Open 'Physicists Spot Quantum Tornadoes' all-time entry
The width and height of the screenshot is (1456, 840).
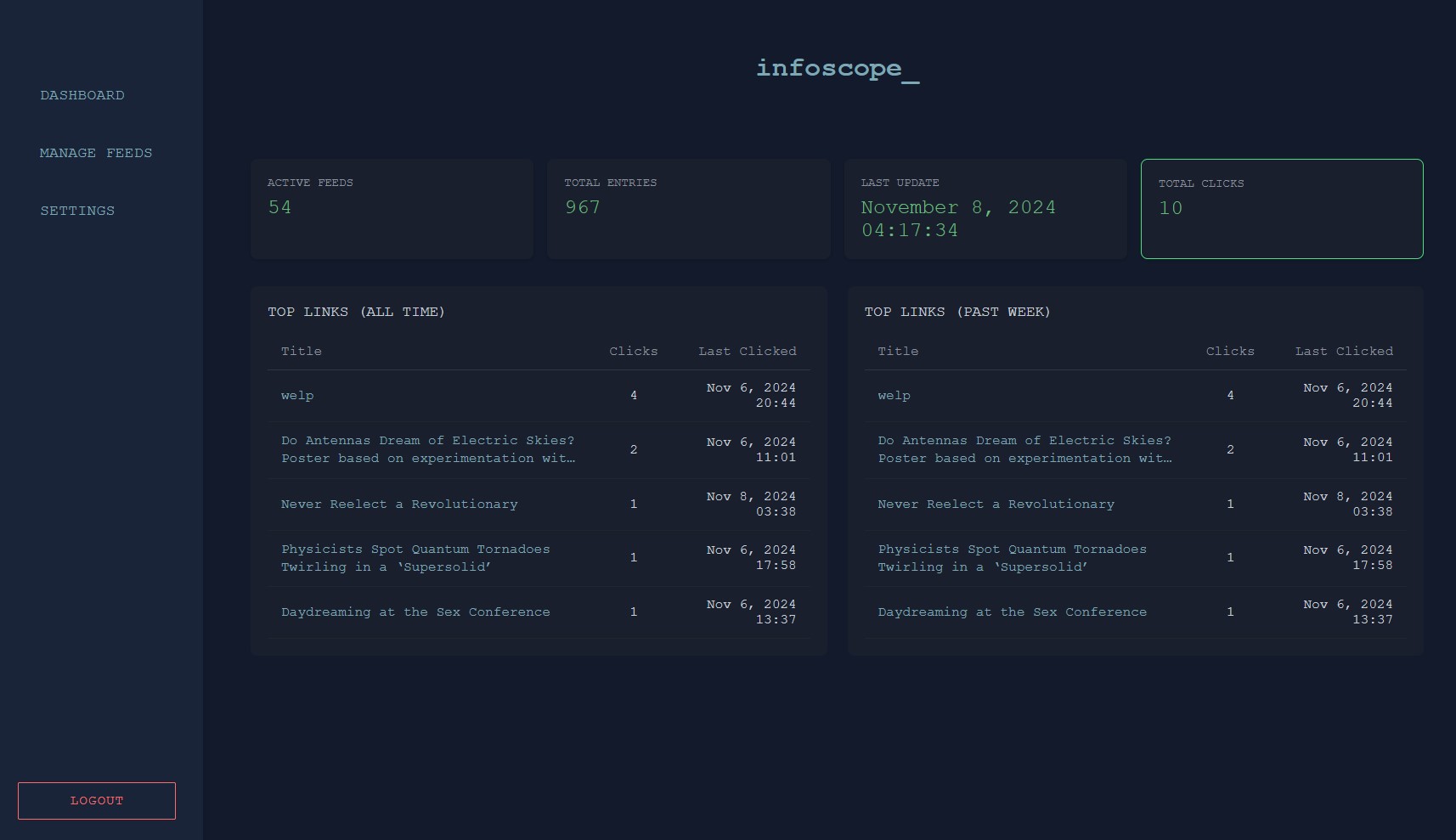(x=415, y=558)
